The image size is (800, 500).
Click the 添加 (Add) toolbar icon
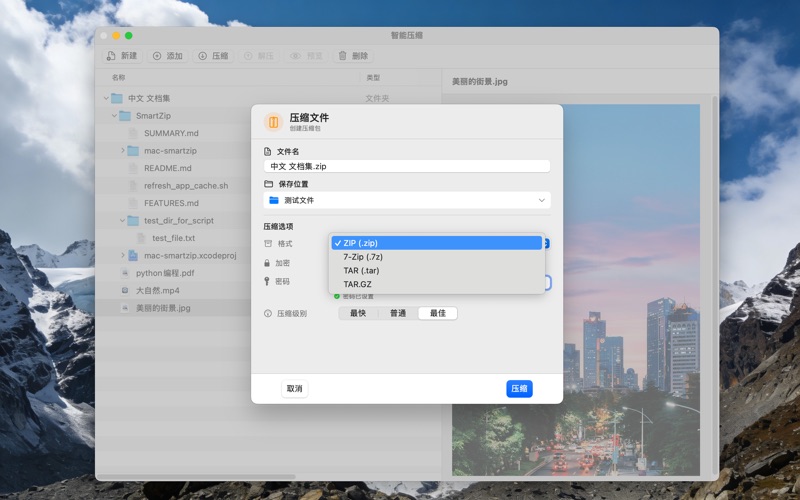click(157, 56)
